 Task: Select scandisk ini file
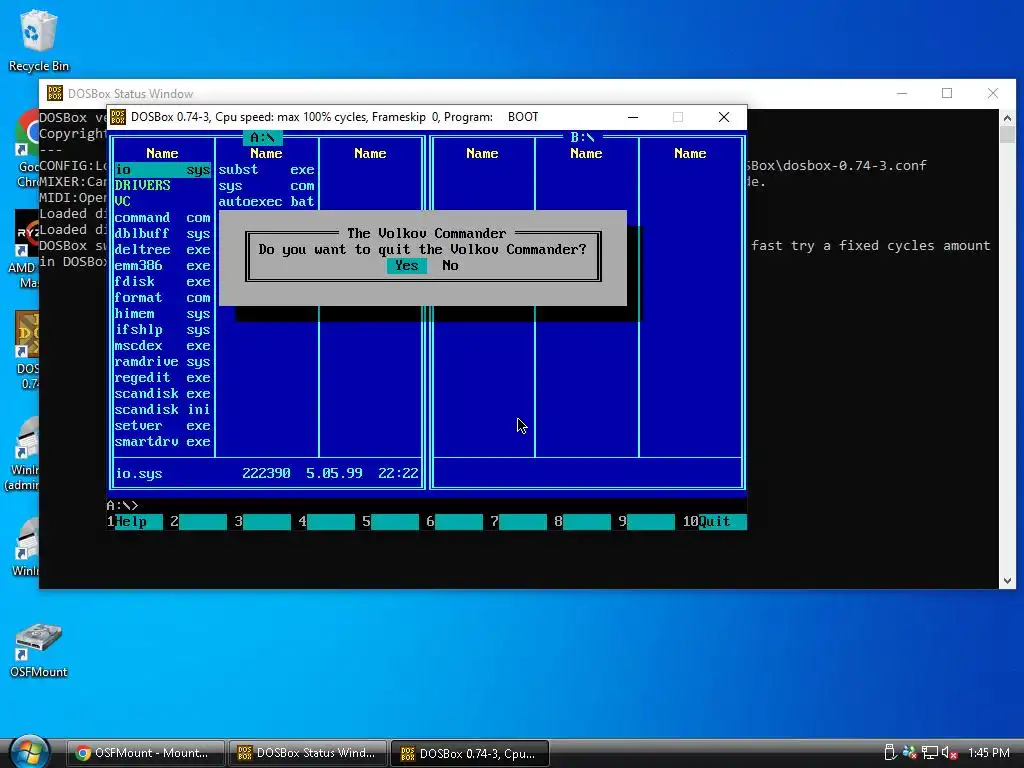163,409
